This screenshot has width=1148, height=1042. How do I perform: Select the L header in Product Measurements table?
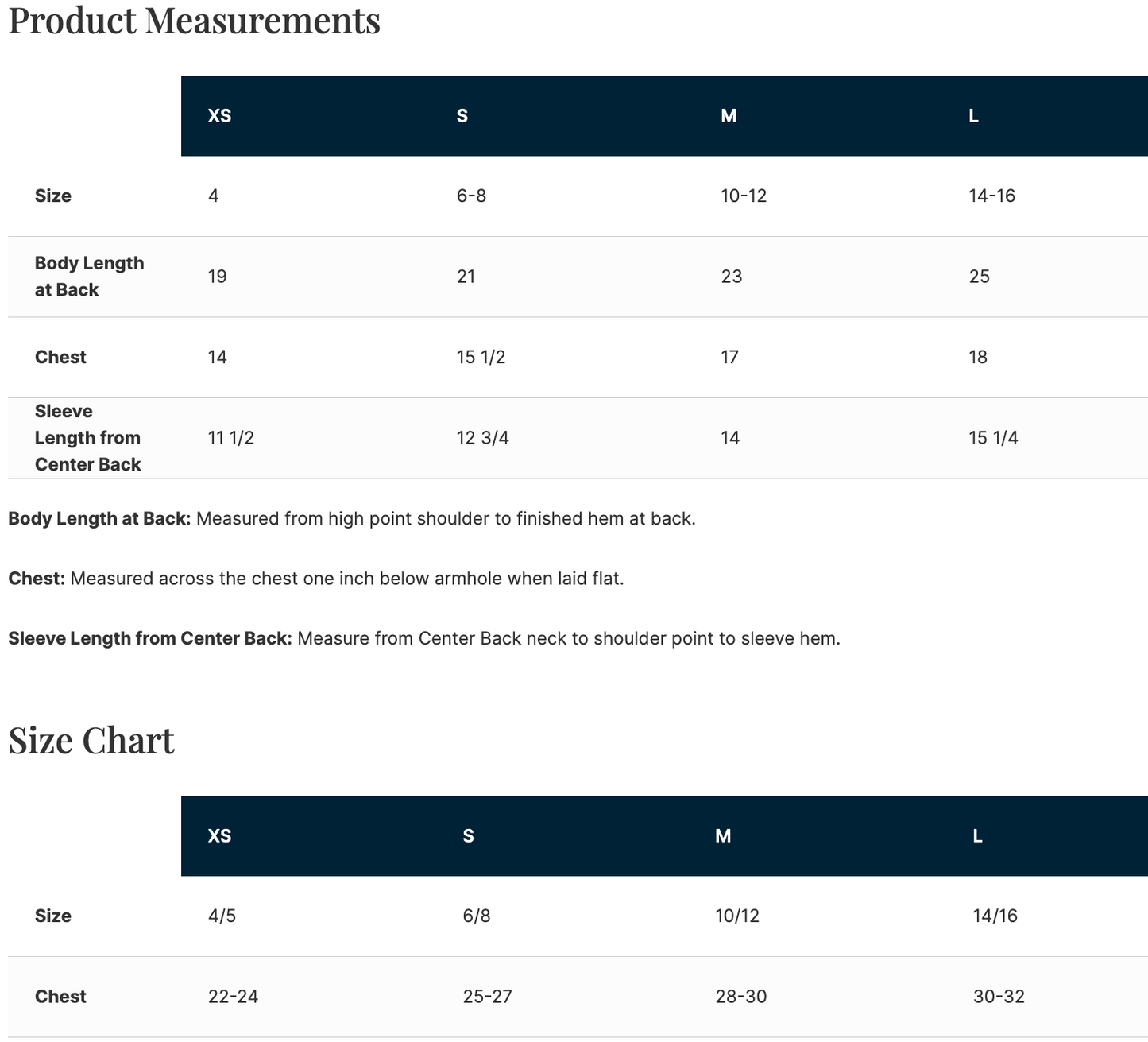click(973, 116)
